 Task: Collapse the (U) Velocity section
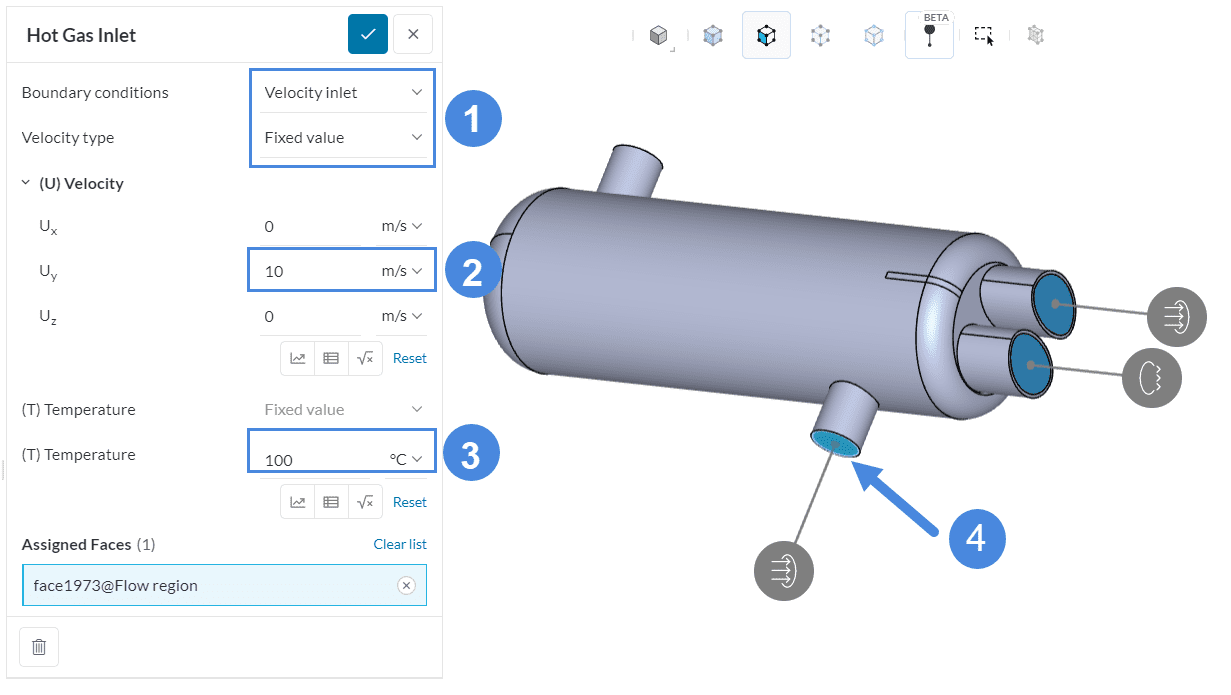(26, 184)
